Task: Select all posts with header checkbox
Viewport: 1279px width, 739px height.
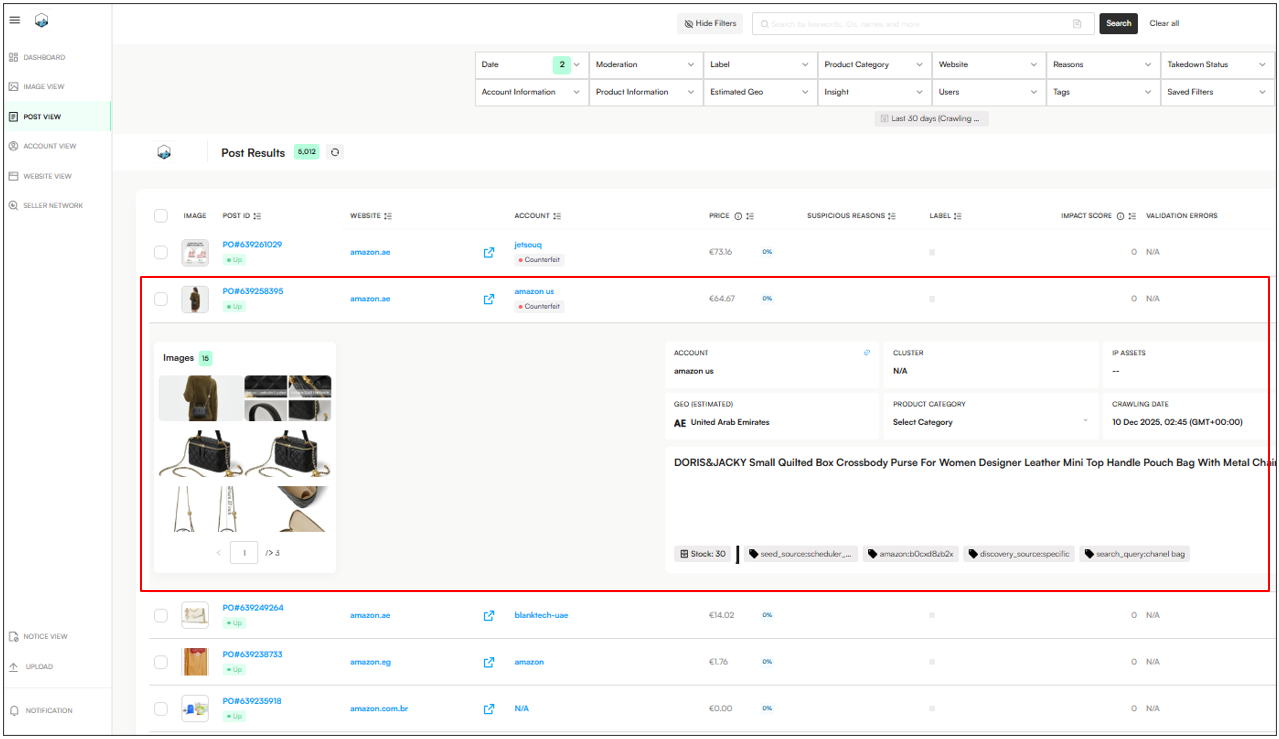Action: click(161, 216)
